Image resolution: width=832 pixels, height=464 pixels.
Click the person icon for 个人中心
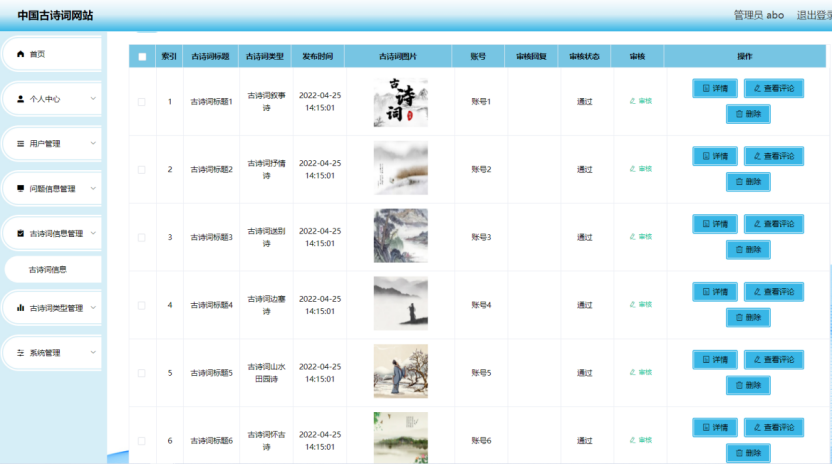[x=21, y=99]
